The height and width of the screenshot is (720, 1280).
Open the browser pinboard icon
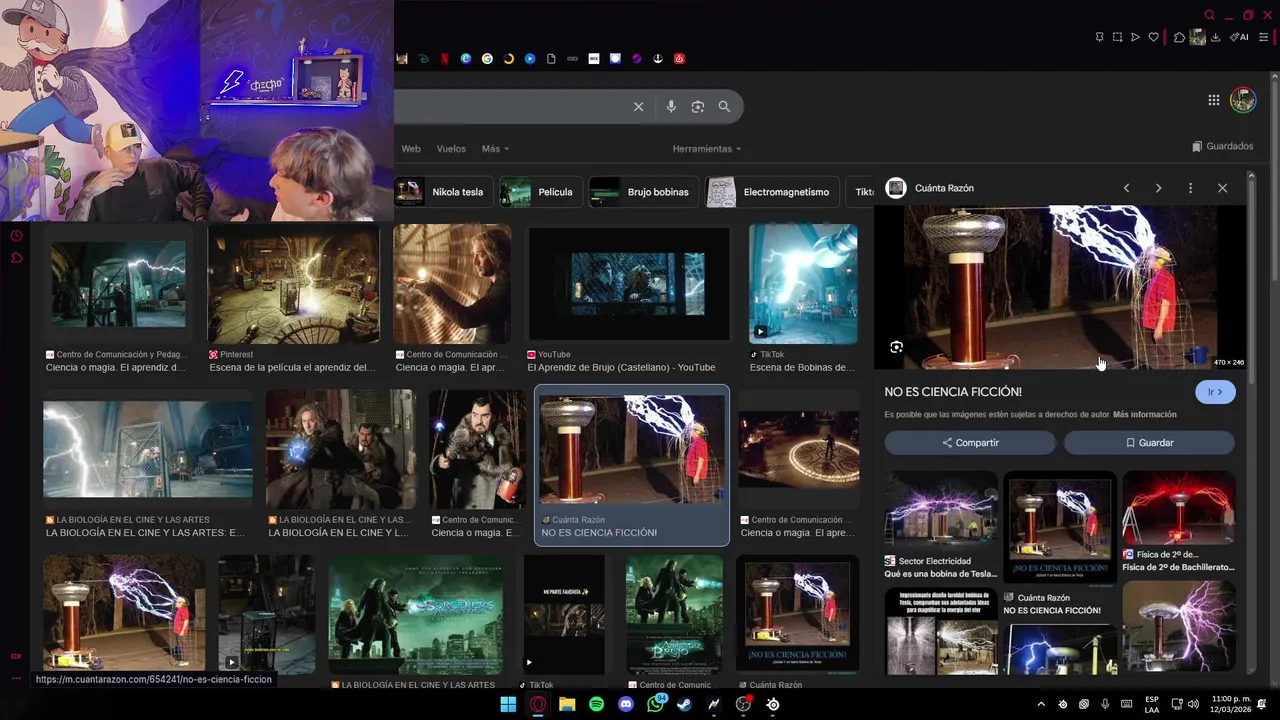(1099, 37)
